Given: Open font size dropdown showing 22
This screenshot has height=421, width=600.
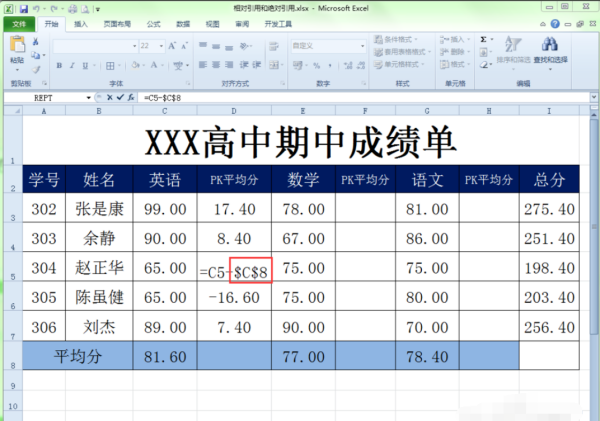Looking at the screenshot, I should [x=161, y=46].
